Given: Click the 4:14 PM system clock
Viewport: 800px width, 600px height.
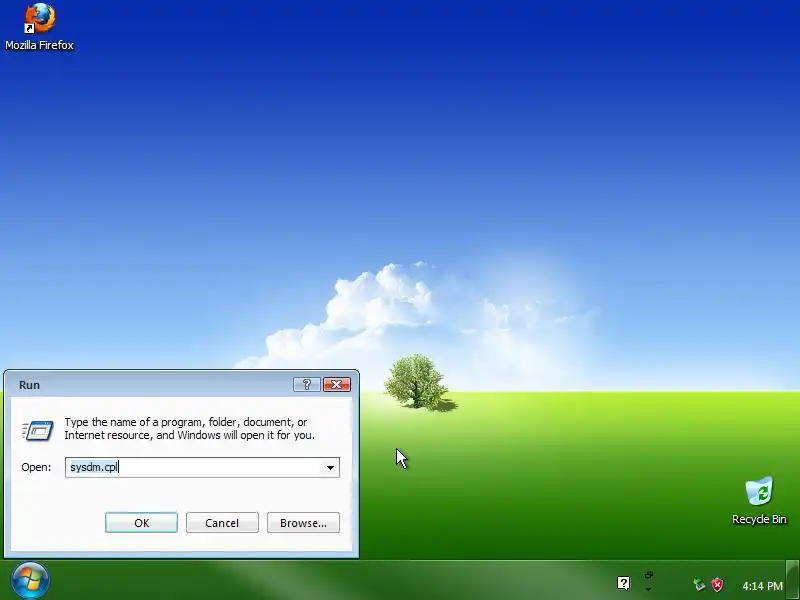Looking at the screenshot, I should click(762, 586).
